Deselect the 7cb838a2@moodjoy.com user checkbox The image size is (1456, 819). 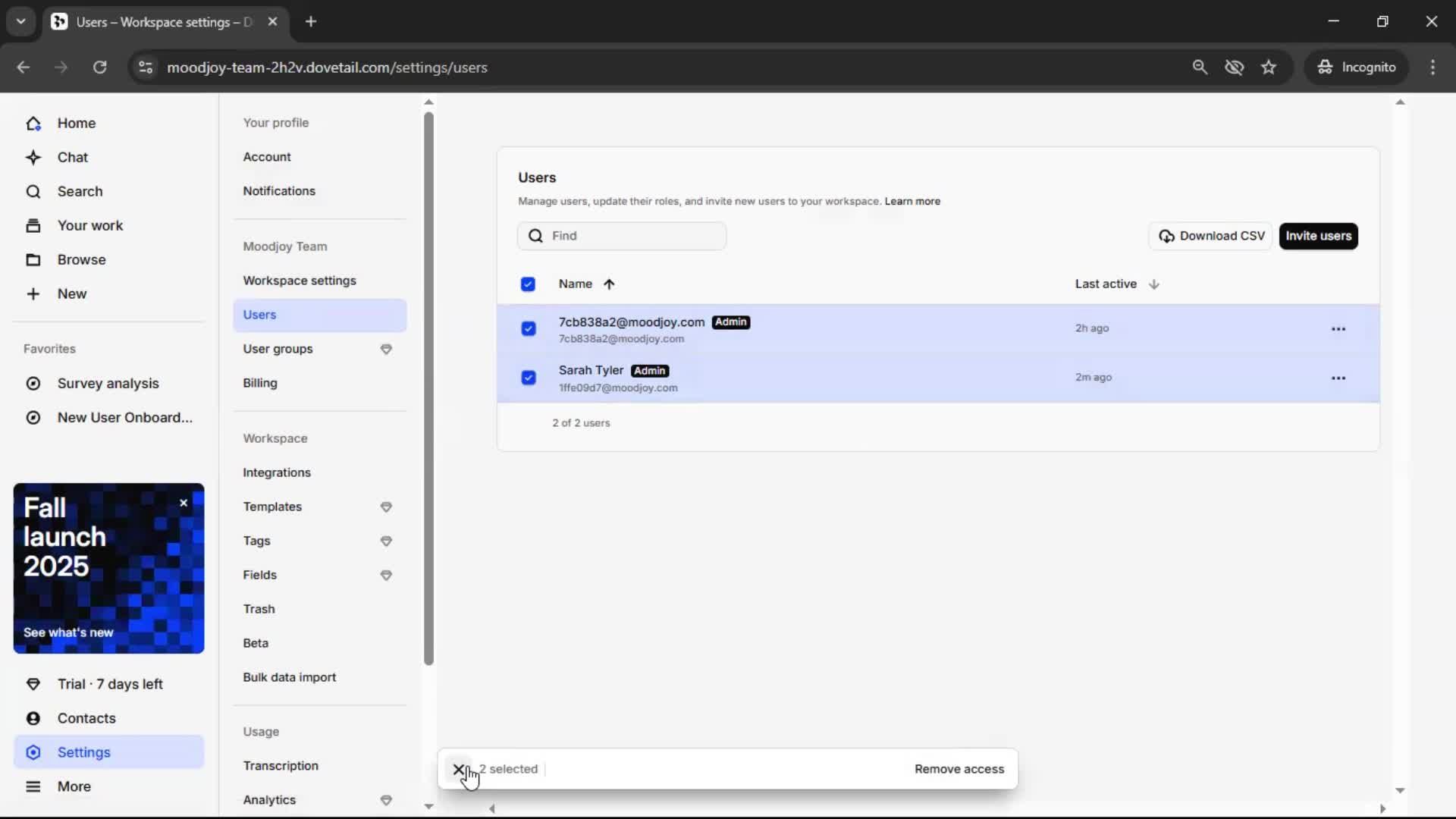click(x=529, y=328)
